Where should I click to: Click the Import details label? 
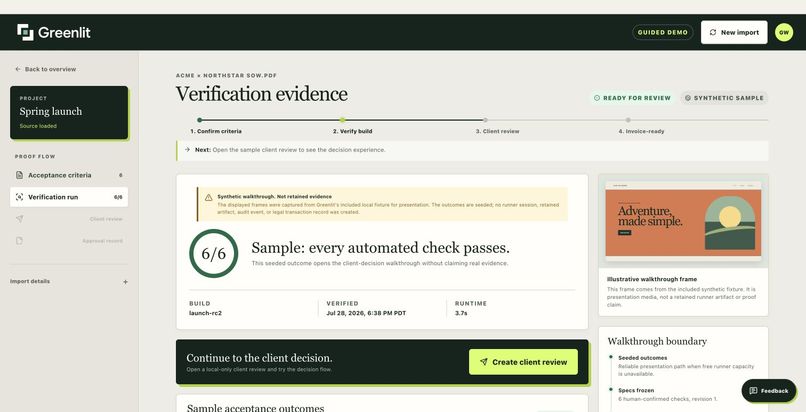click(30, 282)
